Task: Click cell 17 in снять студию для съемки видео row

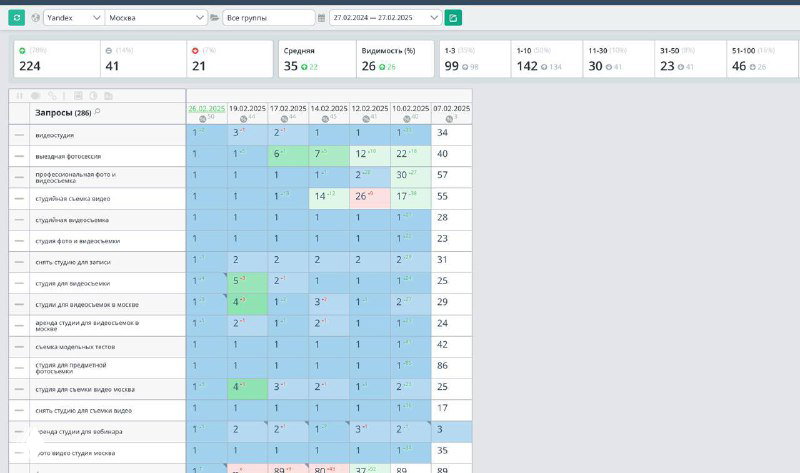Action: pos(452,410)
